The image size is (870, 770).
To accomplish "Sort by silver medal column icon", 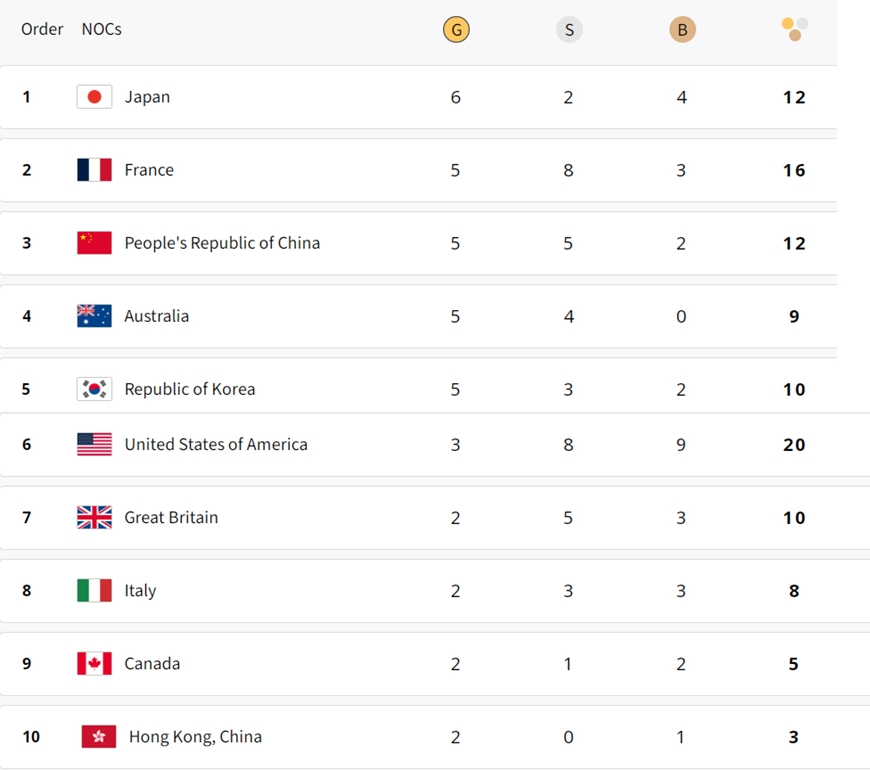I will pos(569,29).
